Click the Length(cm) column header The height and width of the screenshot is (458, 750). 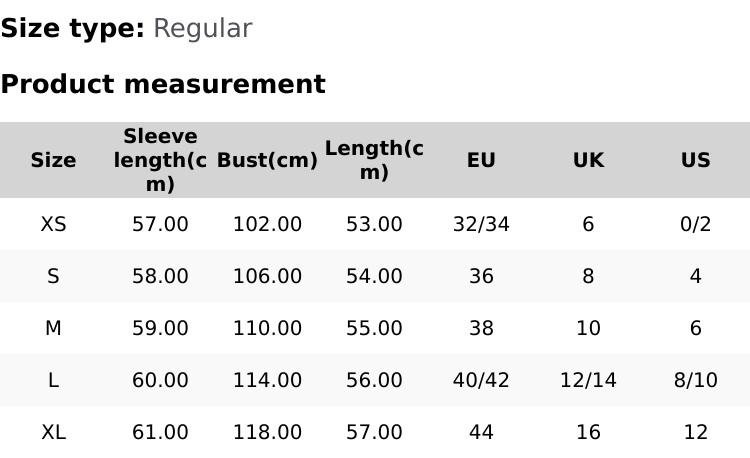(374, 160)
